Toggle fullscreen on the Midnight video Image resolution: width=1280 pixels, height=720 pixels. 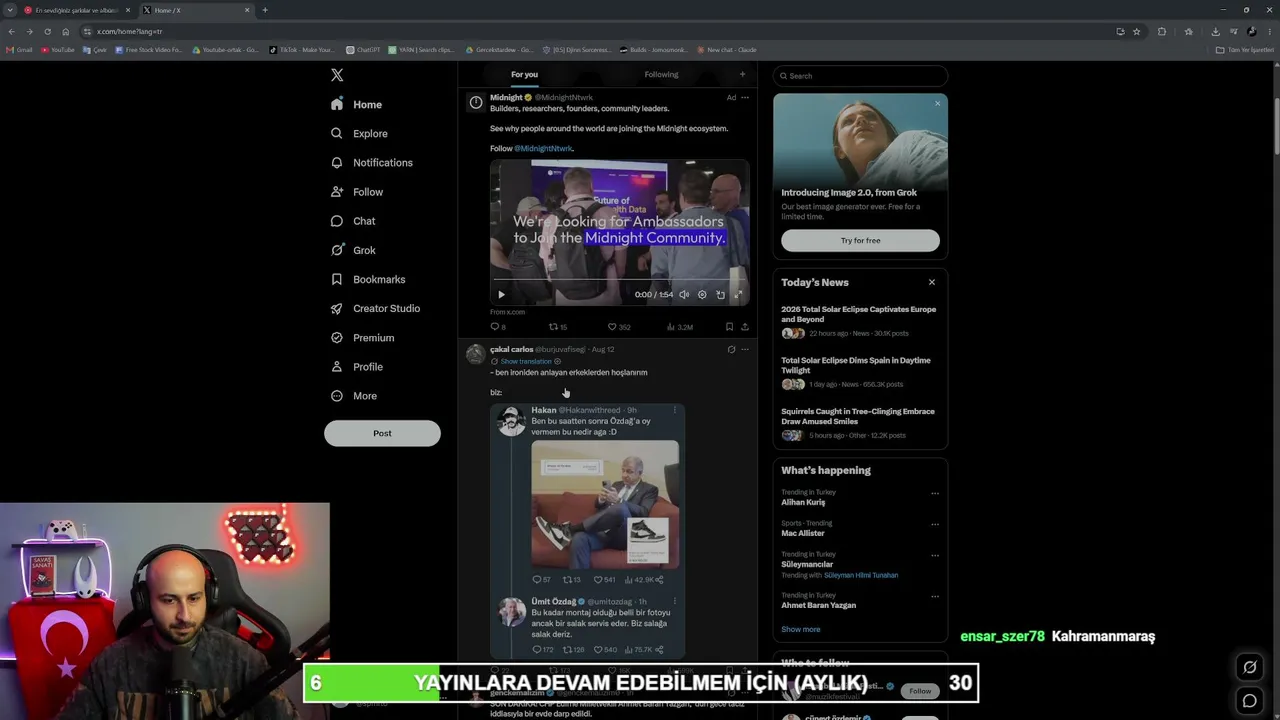[x=738, y=295]
